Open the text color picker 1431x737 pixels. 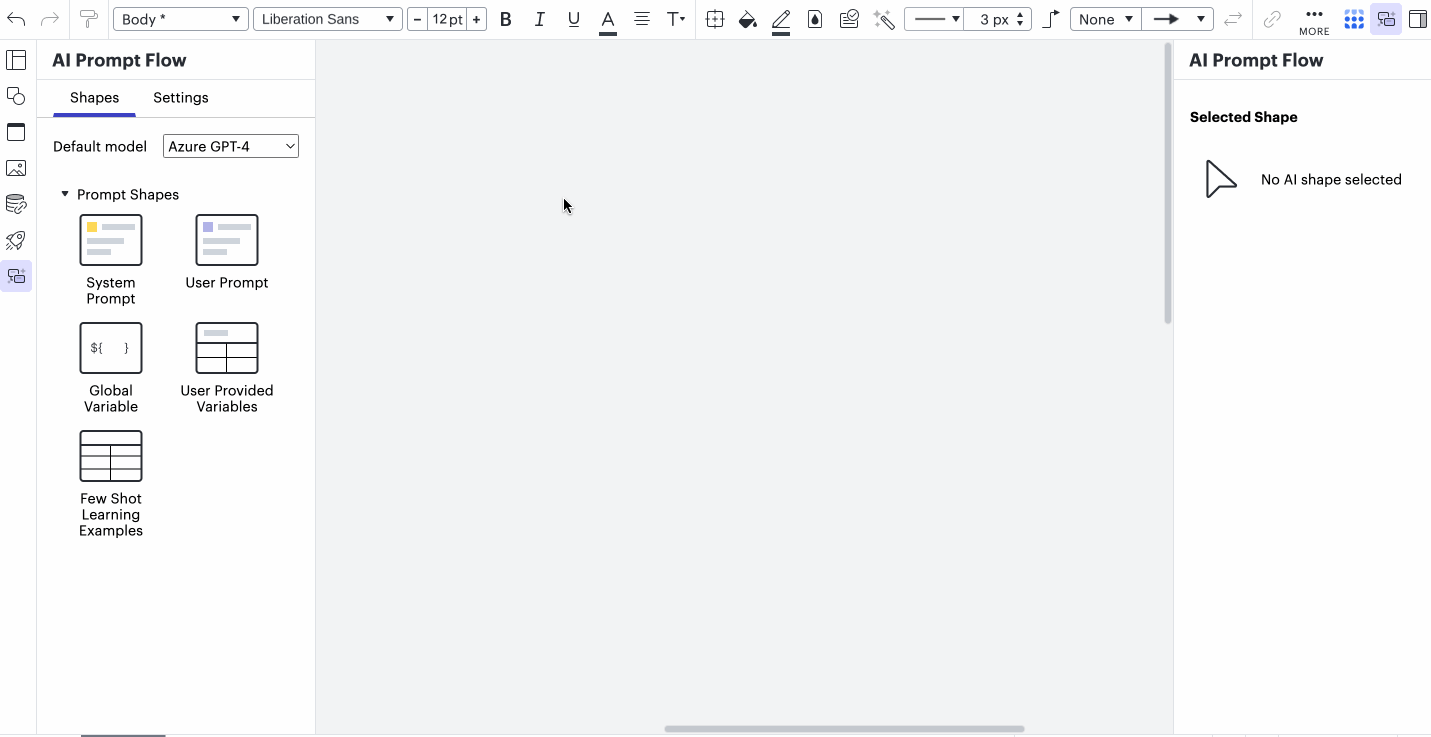[x=607, y=19]
